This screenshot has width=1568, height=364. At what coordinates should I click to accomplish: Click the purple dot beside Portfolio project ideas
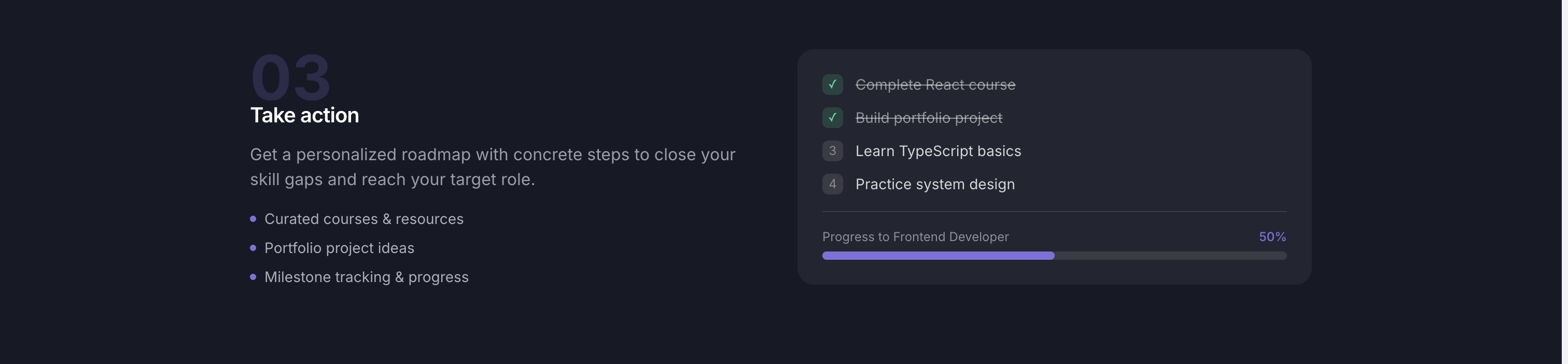pyautogui.click(x=253, y=248)
